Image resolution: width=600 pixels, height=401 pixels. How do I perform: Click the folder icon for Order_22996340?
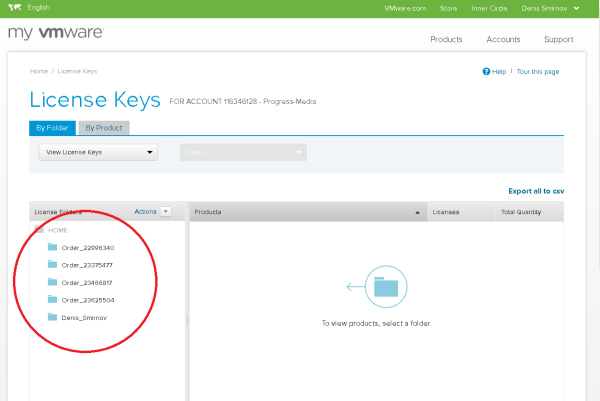tap(52, 247)
